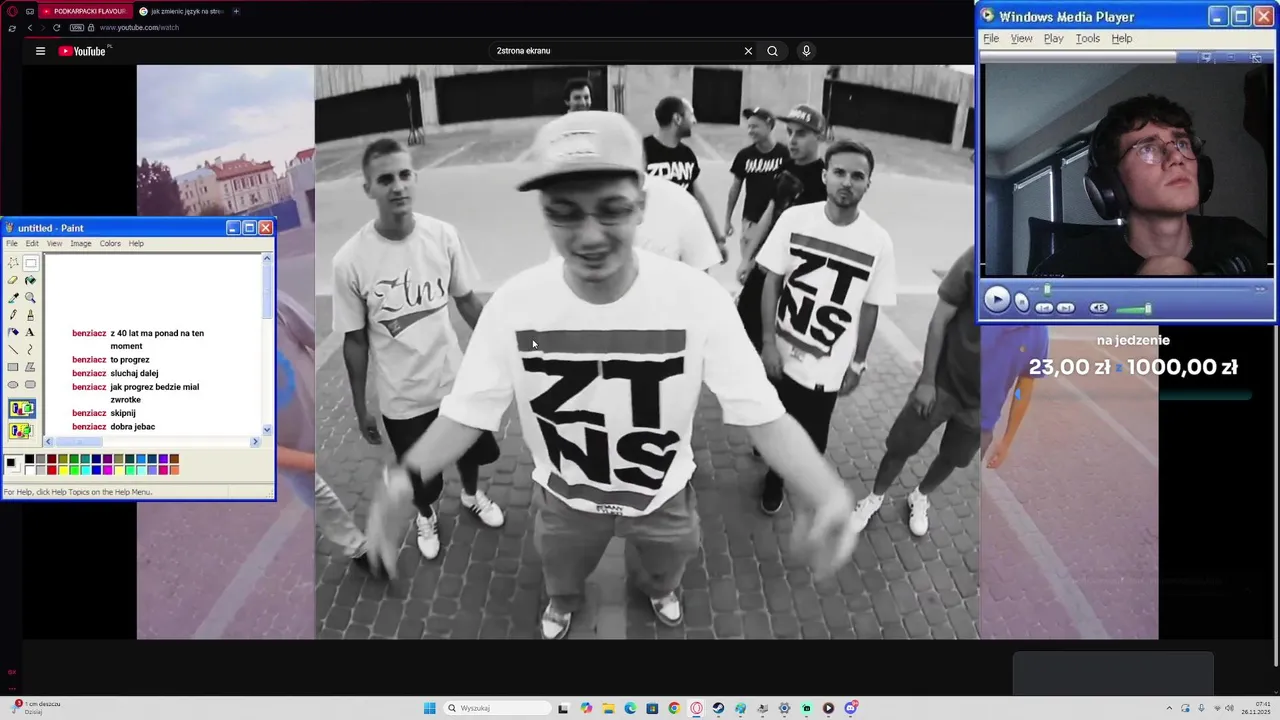Image resolution: width=1280 pixels, height=720 pixels.
Task: Select the Text tool in Paint
Action: coord(31,332)
